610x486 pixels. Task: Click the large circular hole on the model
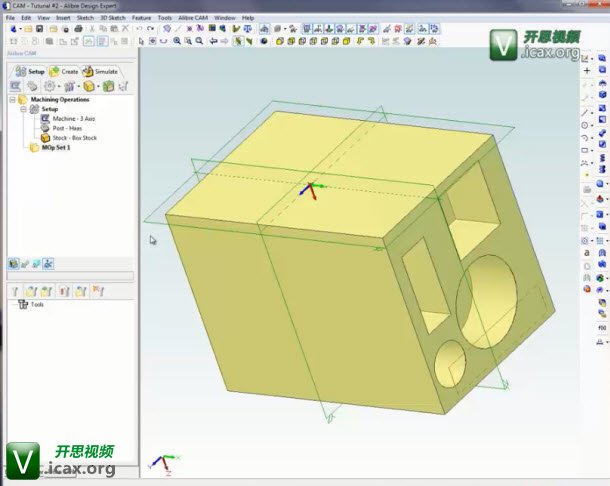(x=487, y=302)
